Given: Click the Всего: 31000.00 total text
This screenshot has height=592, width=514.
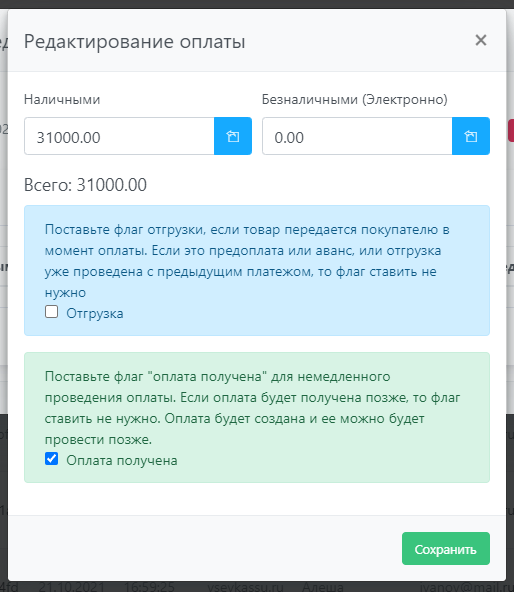Looking at the screenshot, I should pyautogui.click(x=85, y=185).
